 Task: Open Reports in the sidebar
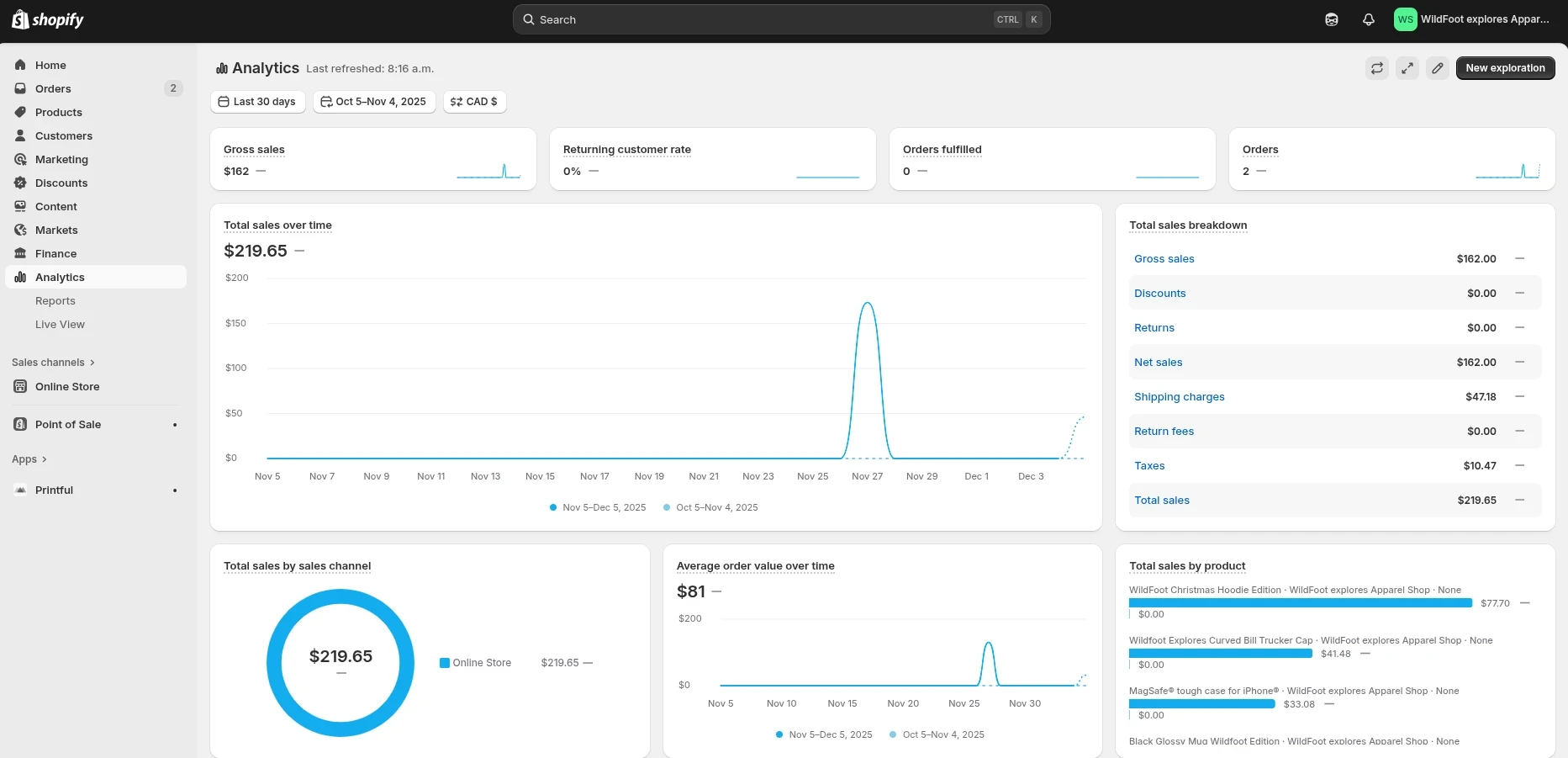pos(55,301)
